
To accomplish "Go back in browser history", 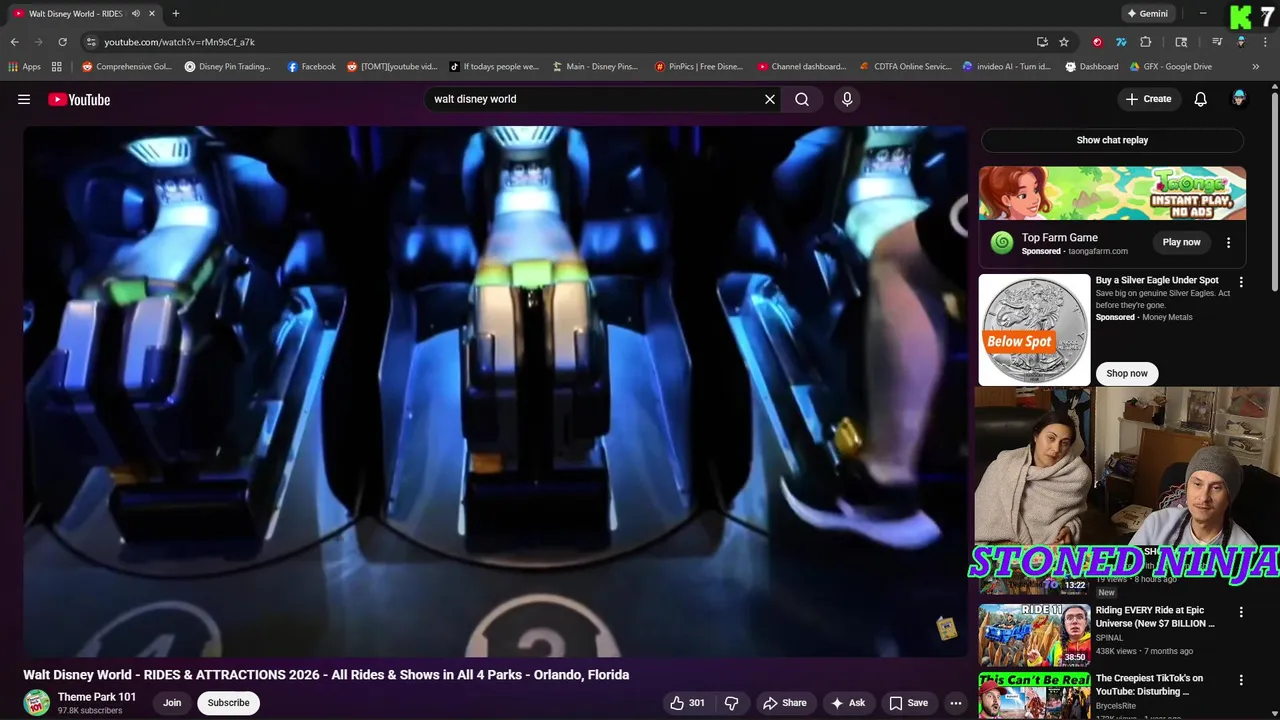I will [x=14, y=42].
